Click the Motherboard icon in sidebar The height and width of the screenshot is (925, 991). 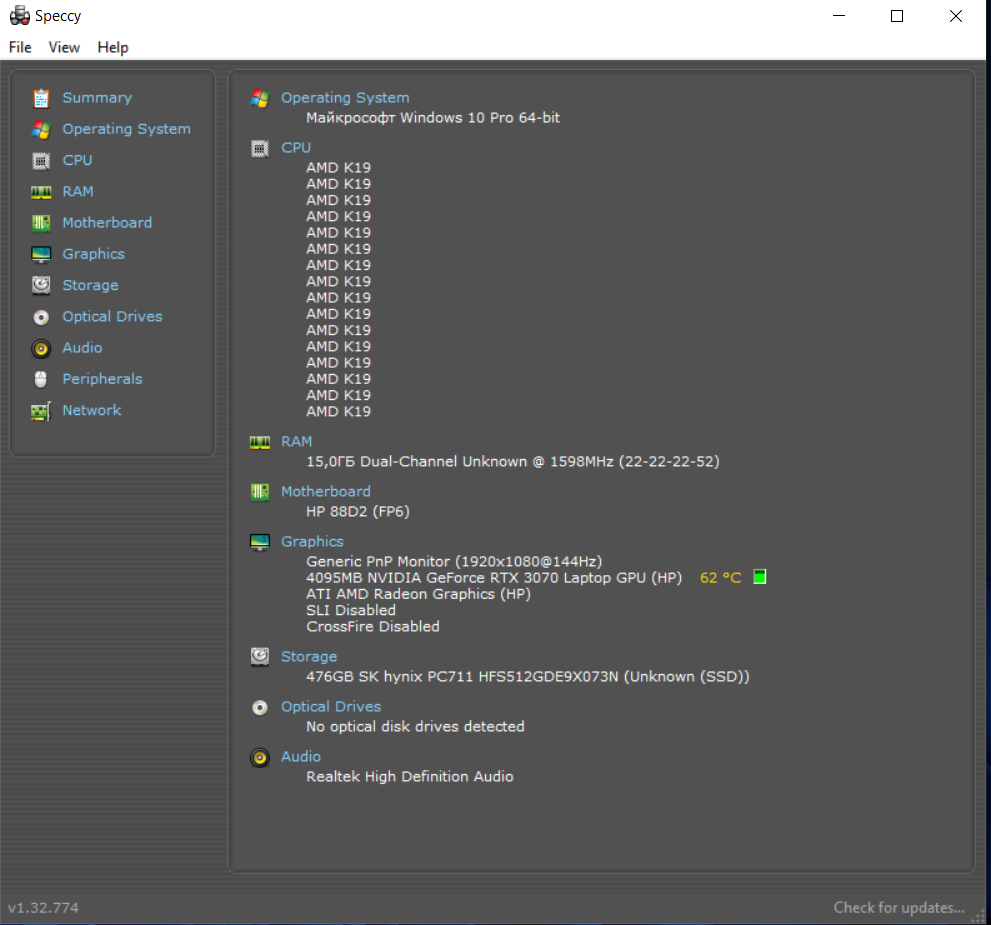click(x=41, y=223)
